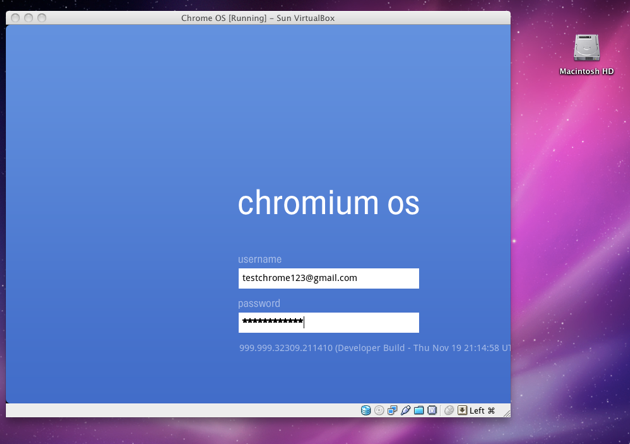Viewport: 630px width, 444px height.
Task: Click inside the password input field
Action: pyautogui.click(x=329, y=322)
